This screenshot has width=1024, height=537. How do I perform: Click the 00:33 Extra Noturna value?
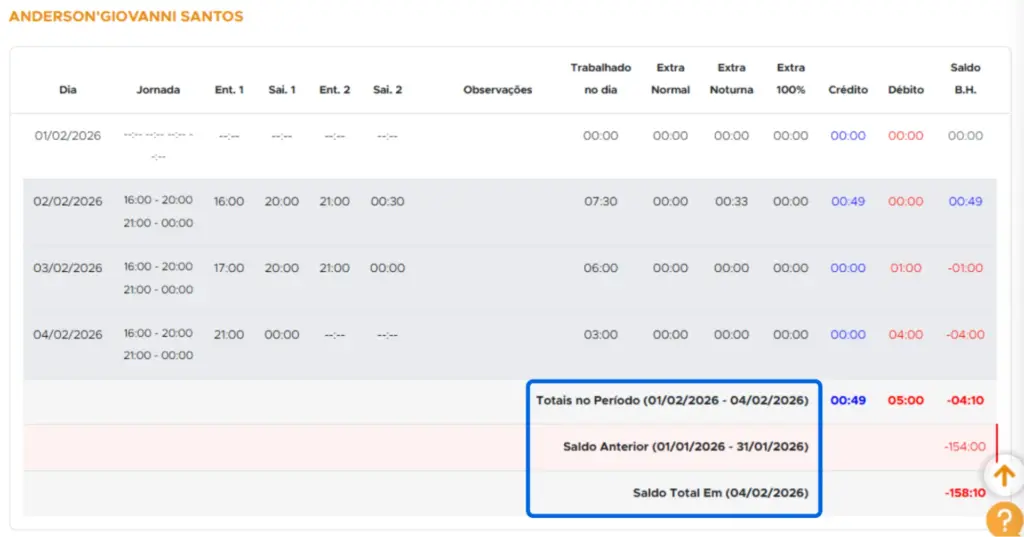[x=731, y=201]
